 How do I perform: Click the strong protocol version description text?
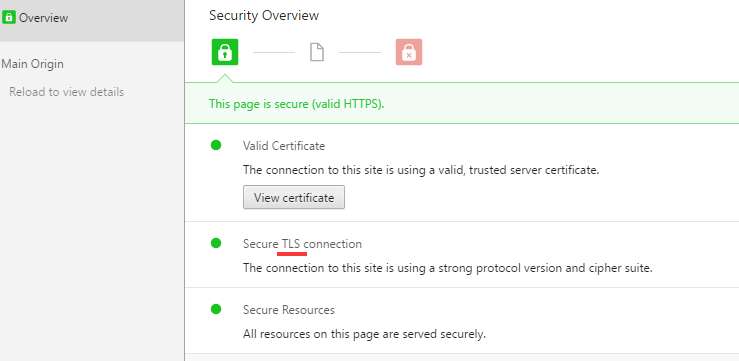[x=448, y=268]
